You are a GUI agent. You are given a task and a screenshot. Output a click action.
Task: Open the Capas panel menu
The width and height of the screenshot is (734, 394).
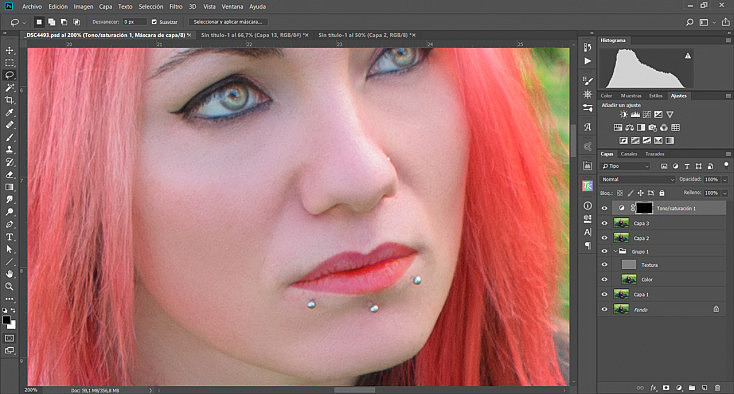point(728,154)
